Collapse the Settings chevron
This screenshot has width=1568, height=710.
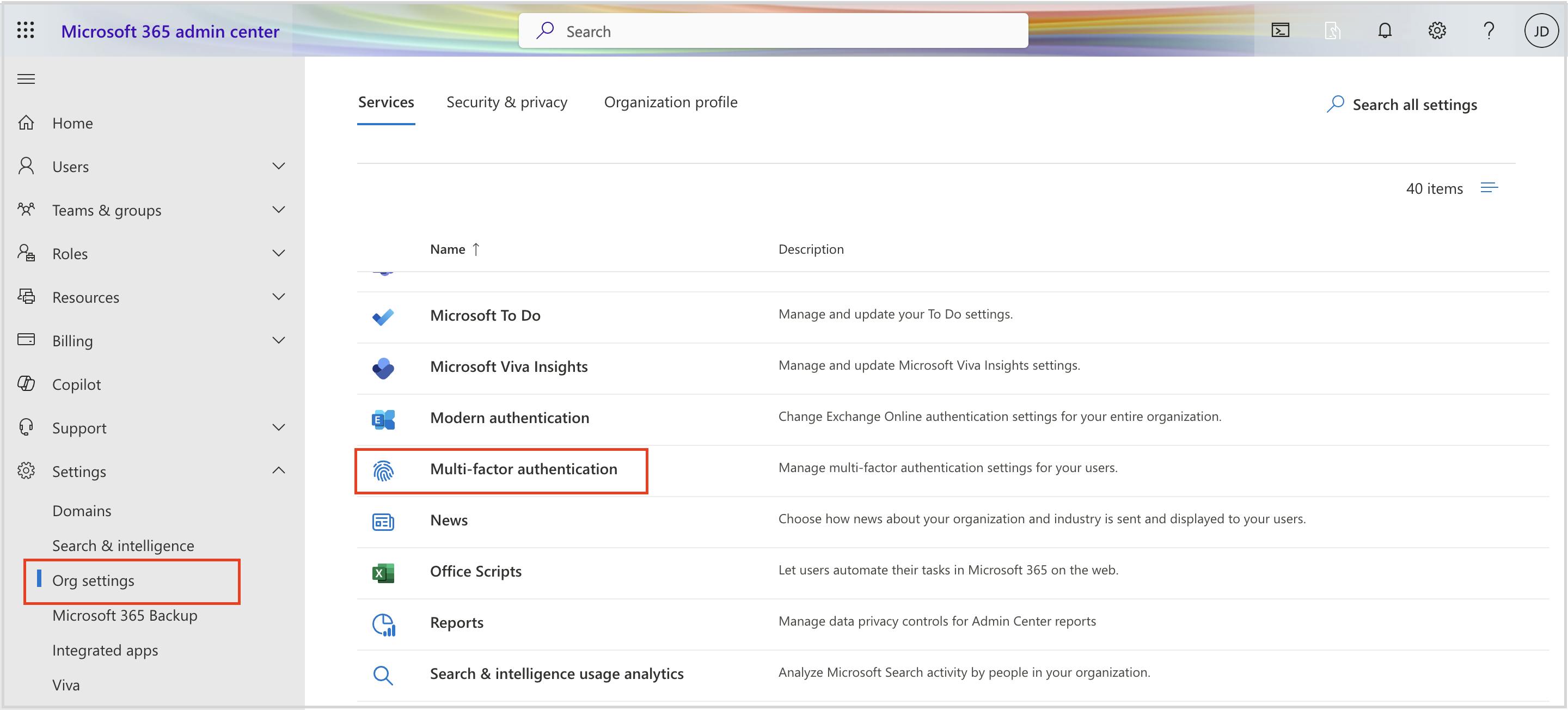(x=279, y=470)
